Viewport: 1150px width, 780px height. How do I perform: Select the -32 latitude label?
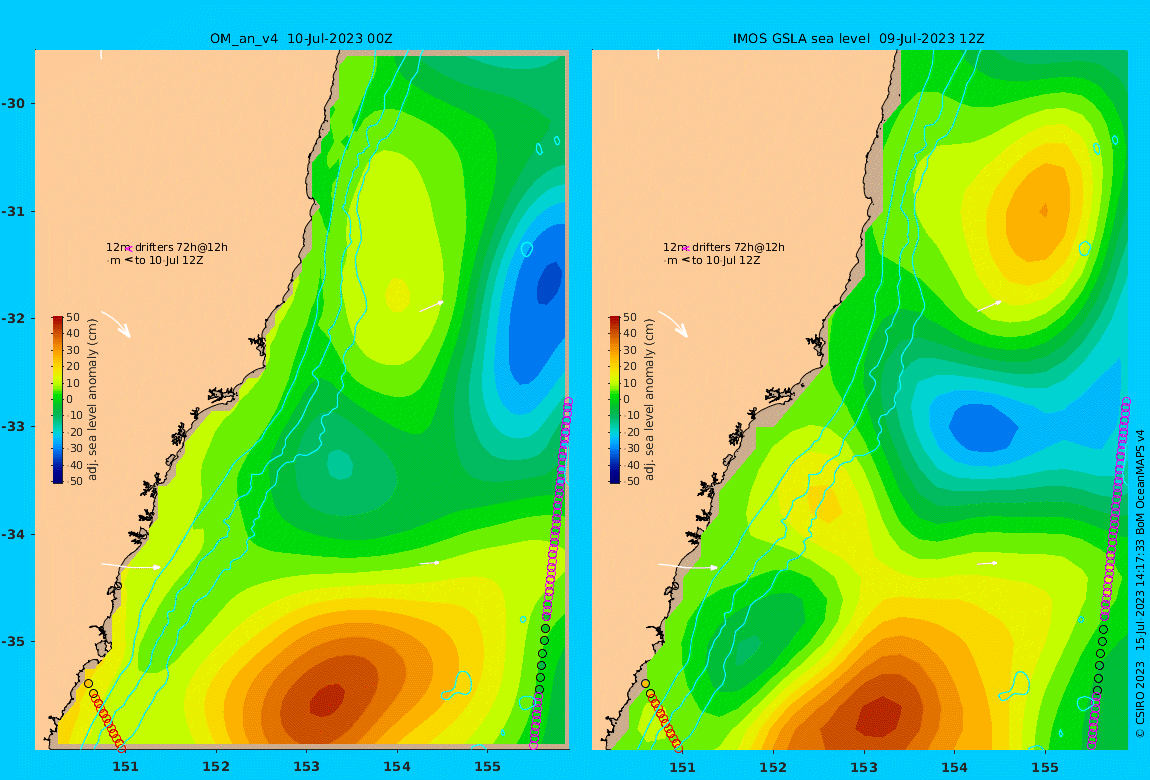(x=14, y=318)
